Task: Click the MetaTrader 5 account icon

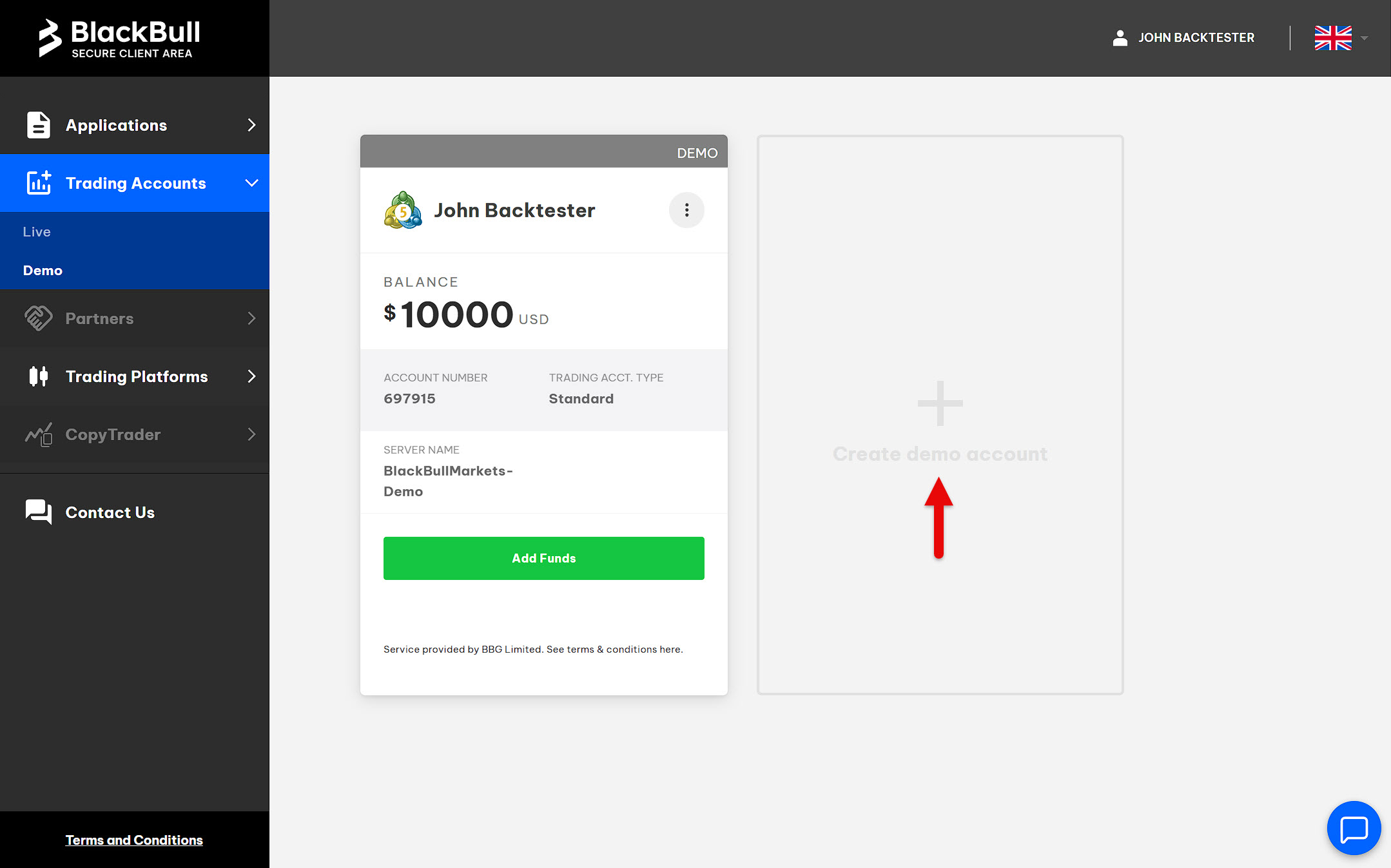Action: point(403,210)
